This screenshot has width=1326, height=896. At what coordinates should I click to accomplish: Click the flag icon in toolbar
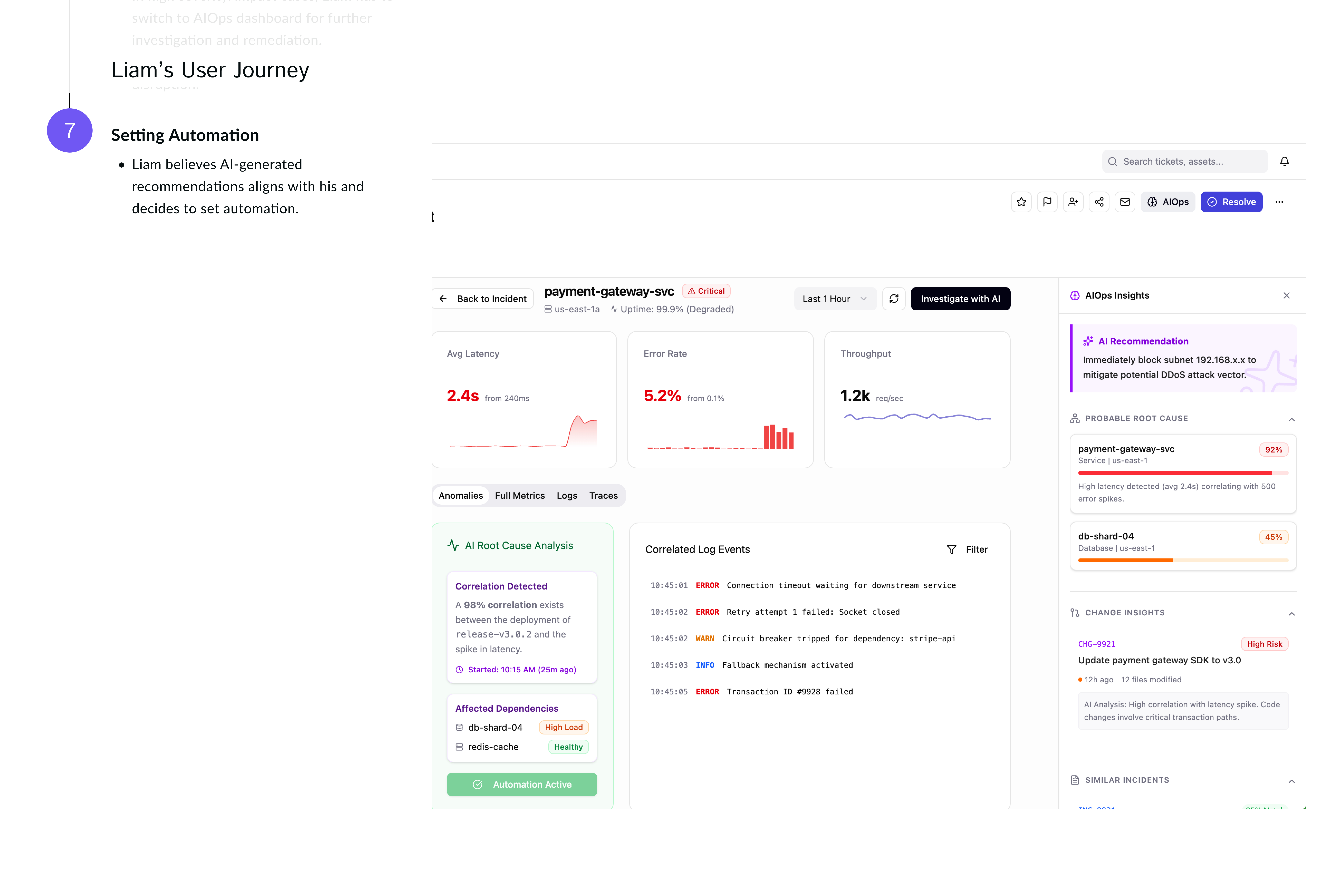coord(1047,202)
